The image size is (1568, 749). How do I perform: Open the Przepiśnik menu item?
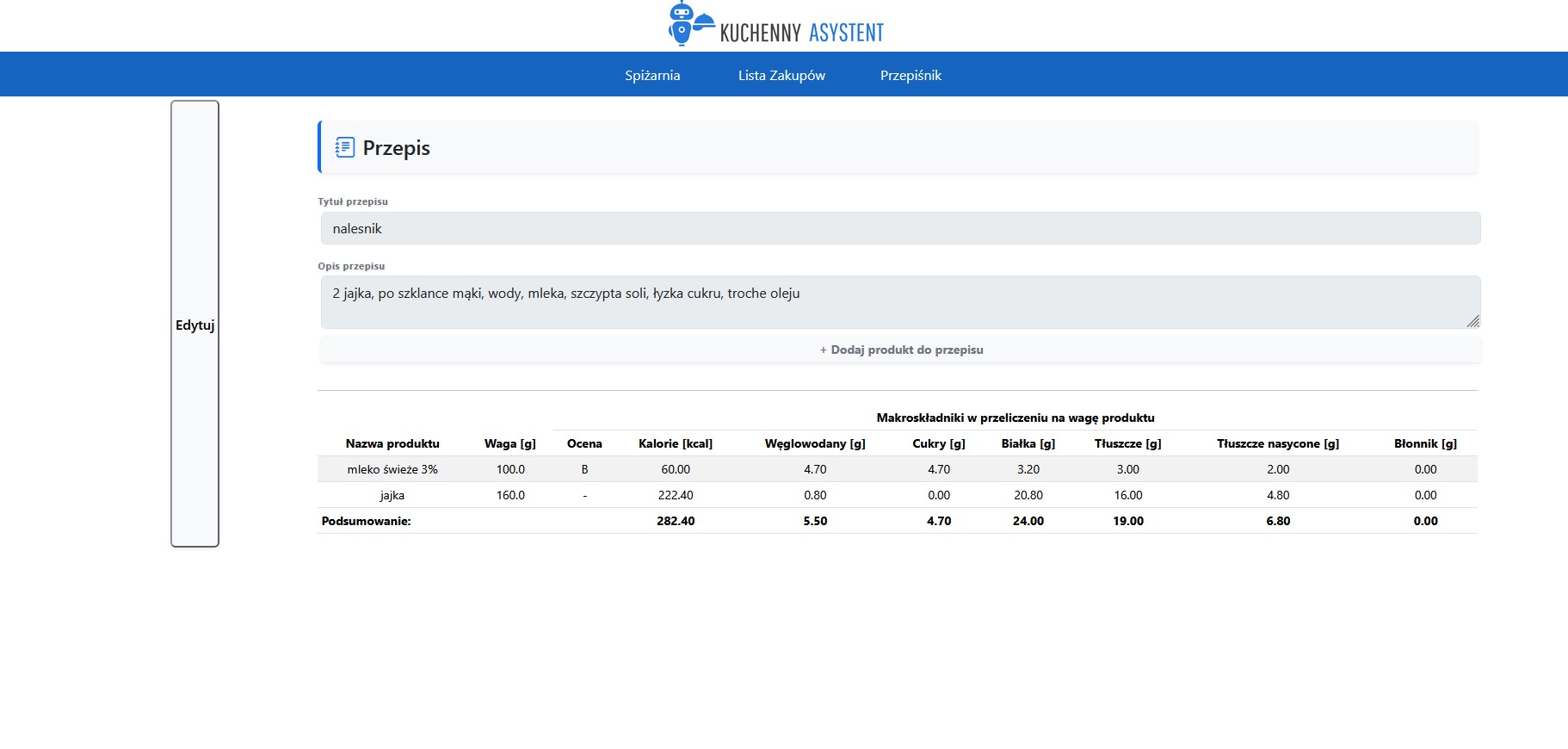911,75
